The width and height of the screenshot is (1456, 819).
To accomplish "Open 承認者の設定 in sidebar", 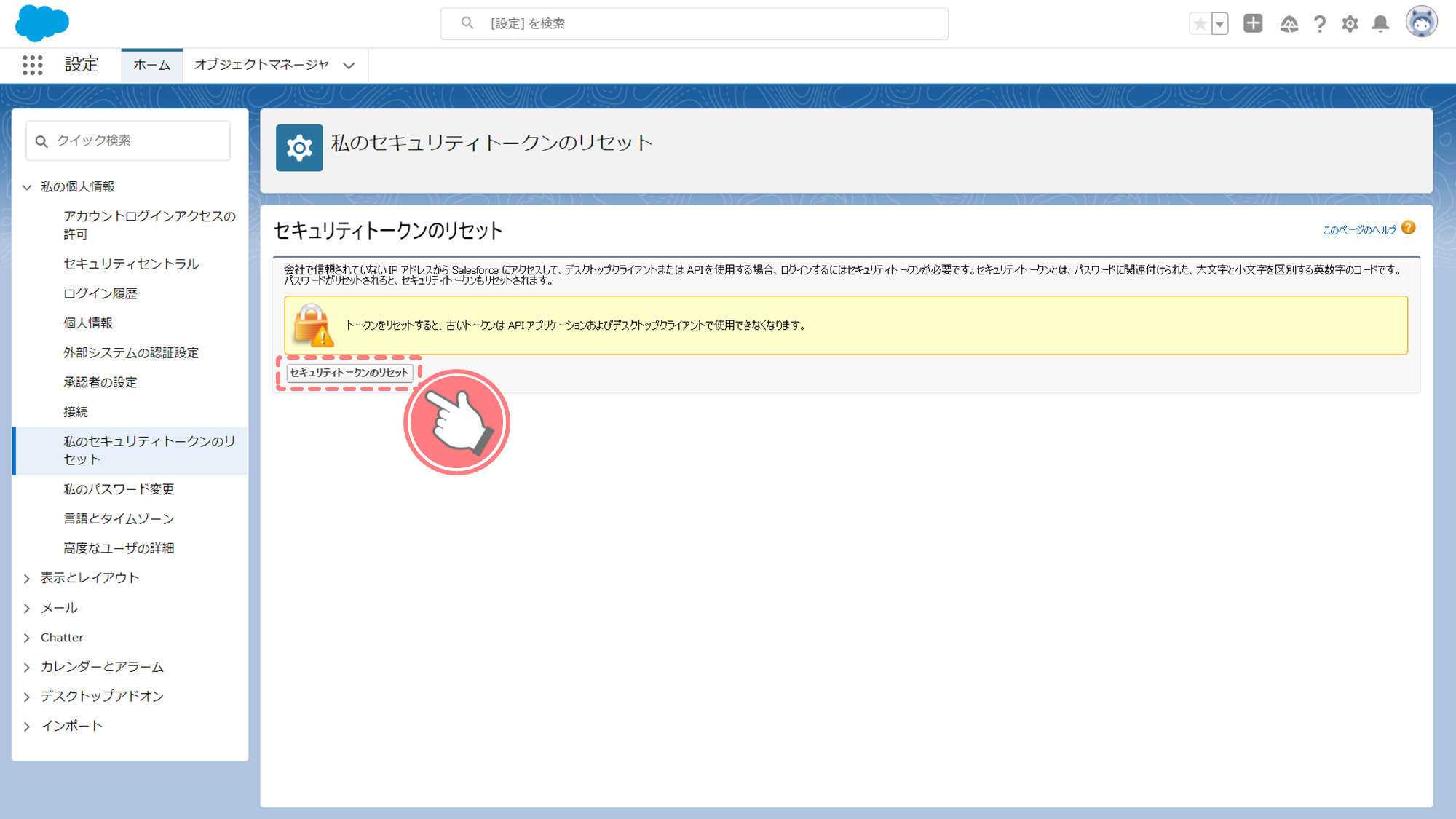I will (100, 382).
